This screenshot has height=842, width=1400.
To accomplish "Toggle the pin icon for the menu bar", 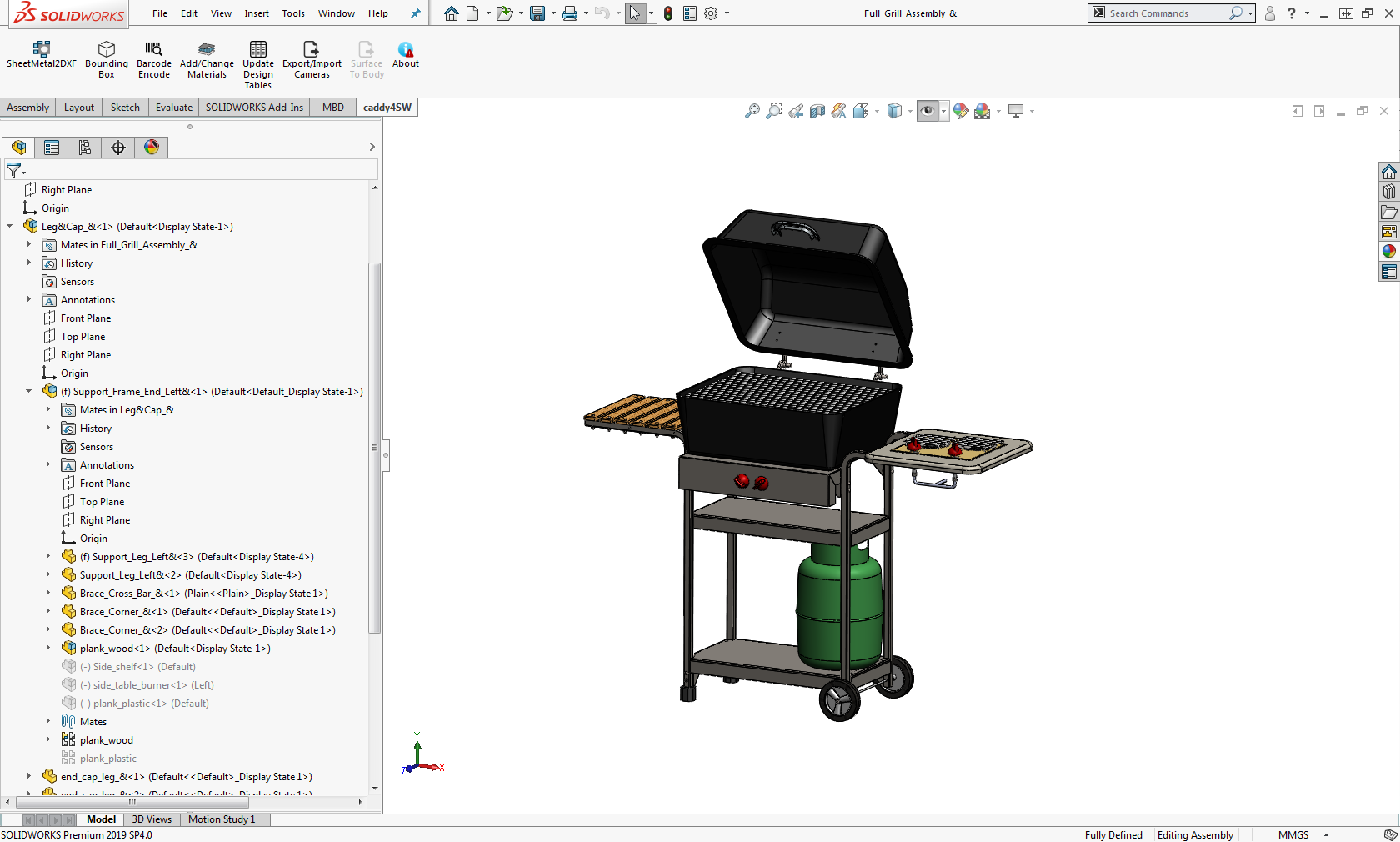I will 415,13.
